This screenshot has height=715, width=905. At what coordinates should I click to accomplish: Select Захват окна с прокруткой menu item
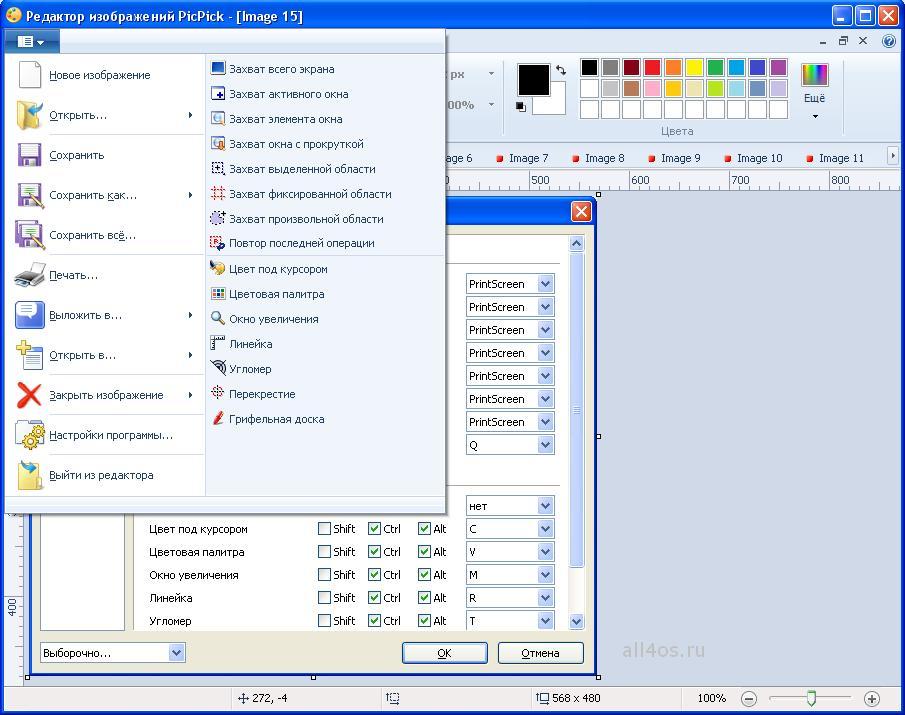(x=326, y=144)
